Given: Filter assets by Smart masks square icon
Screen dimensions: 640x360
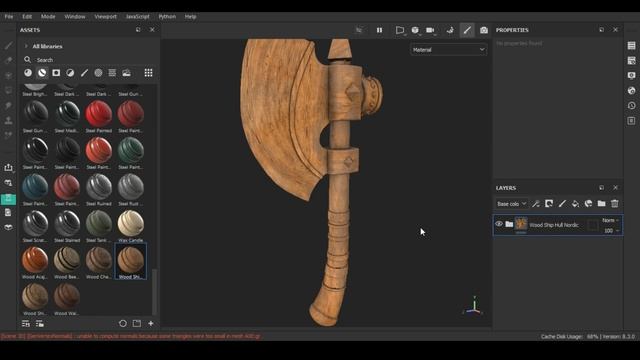Looking at the screenshot, I should coord(56,73).
